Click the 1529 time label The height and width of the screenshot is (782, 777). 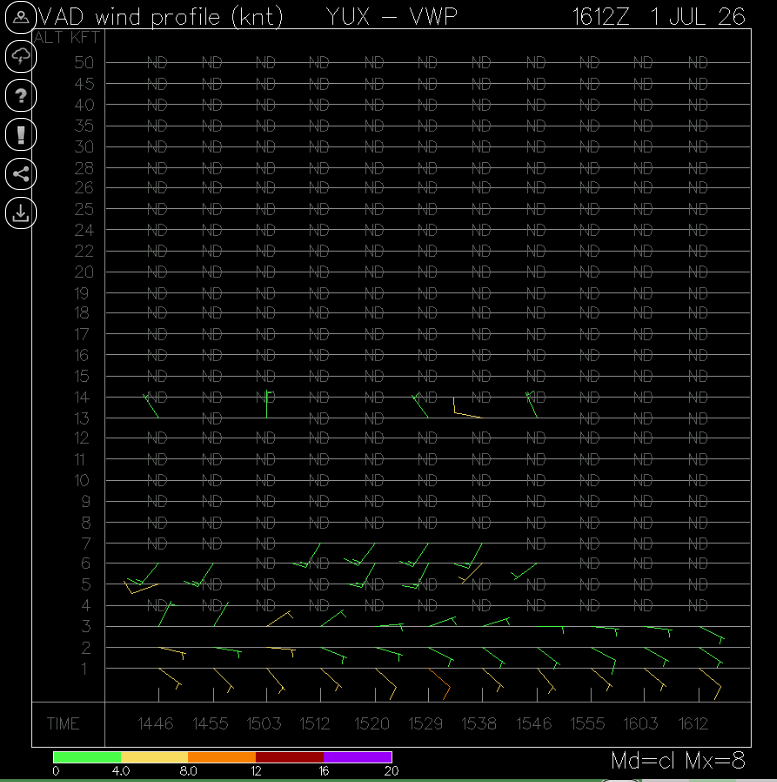click(425, 724)
